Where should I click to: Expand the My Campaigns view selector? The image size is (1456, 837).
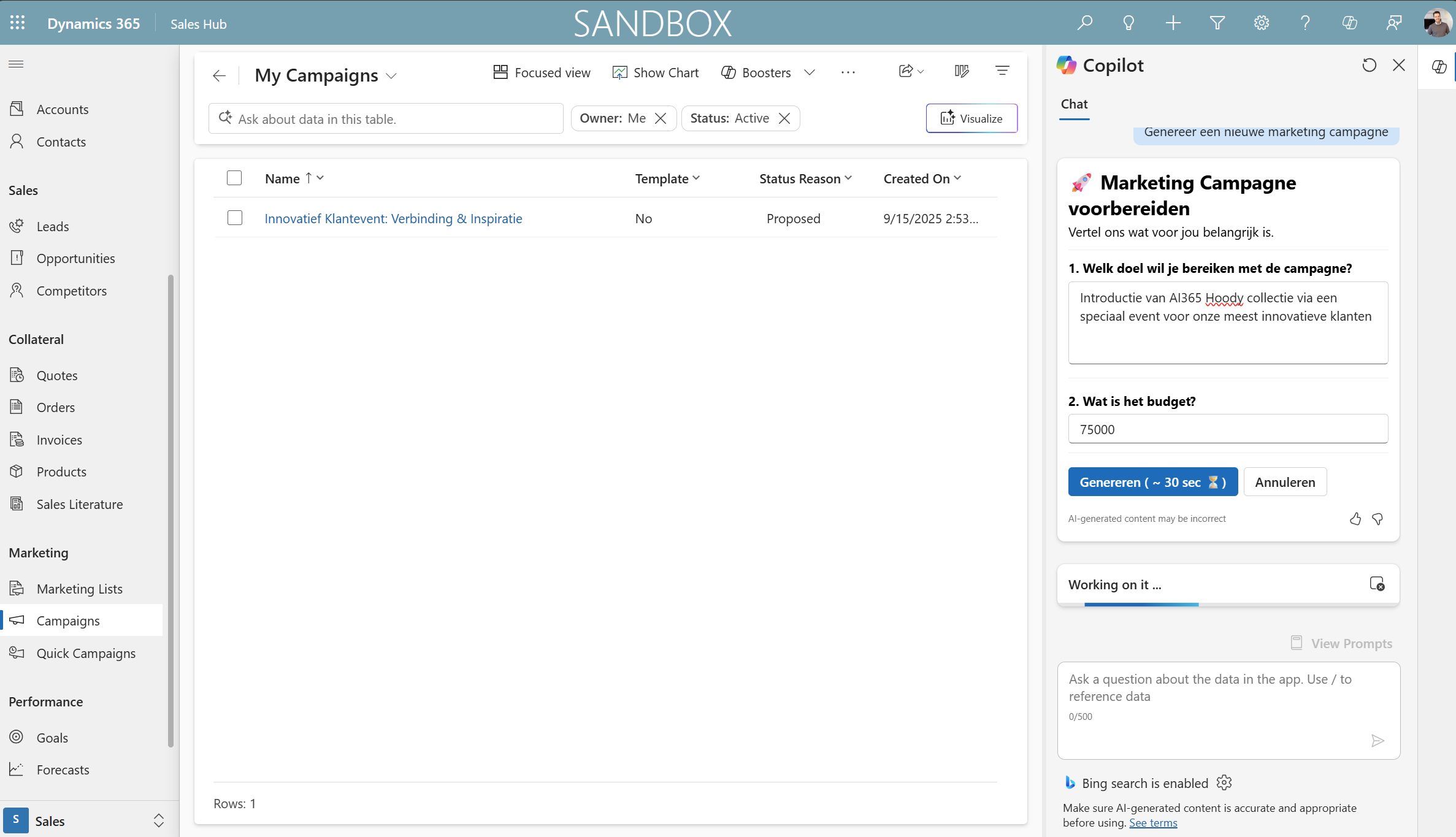click(391, 76)
